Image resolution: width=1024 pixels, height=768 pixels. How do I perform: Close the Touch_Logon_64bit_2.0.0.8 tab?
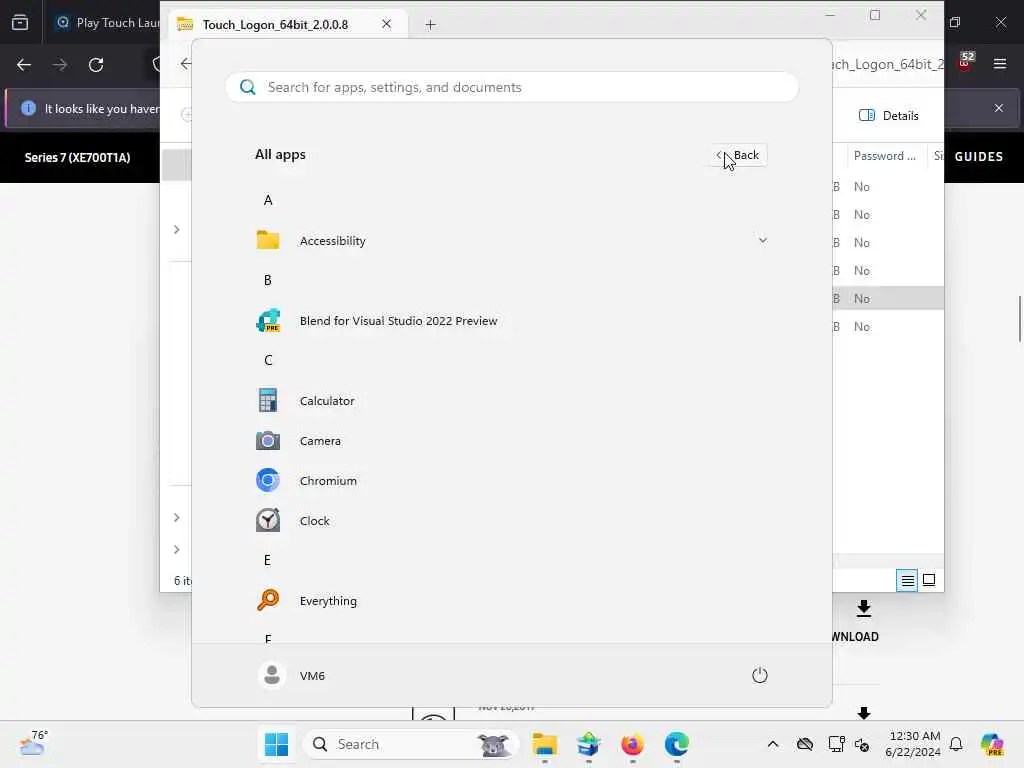point(387,24)
